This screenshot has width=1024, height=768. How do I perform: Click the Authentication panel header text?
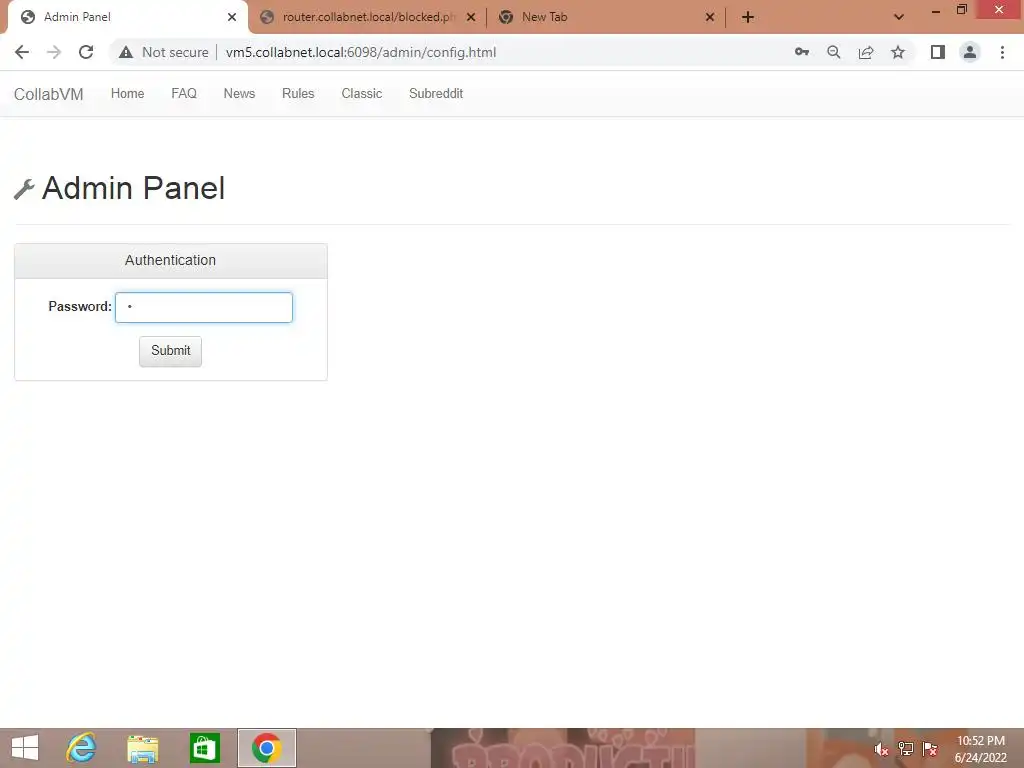pyautogui.click(x=170, y=260)
